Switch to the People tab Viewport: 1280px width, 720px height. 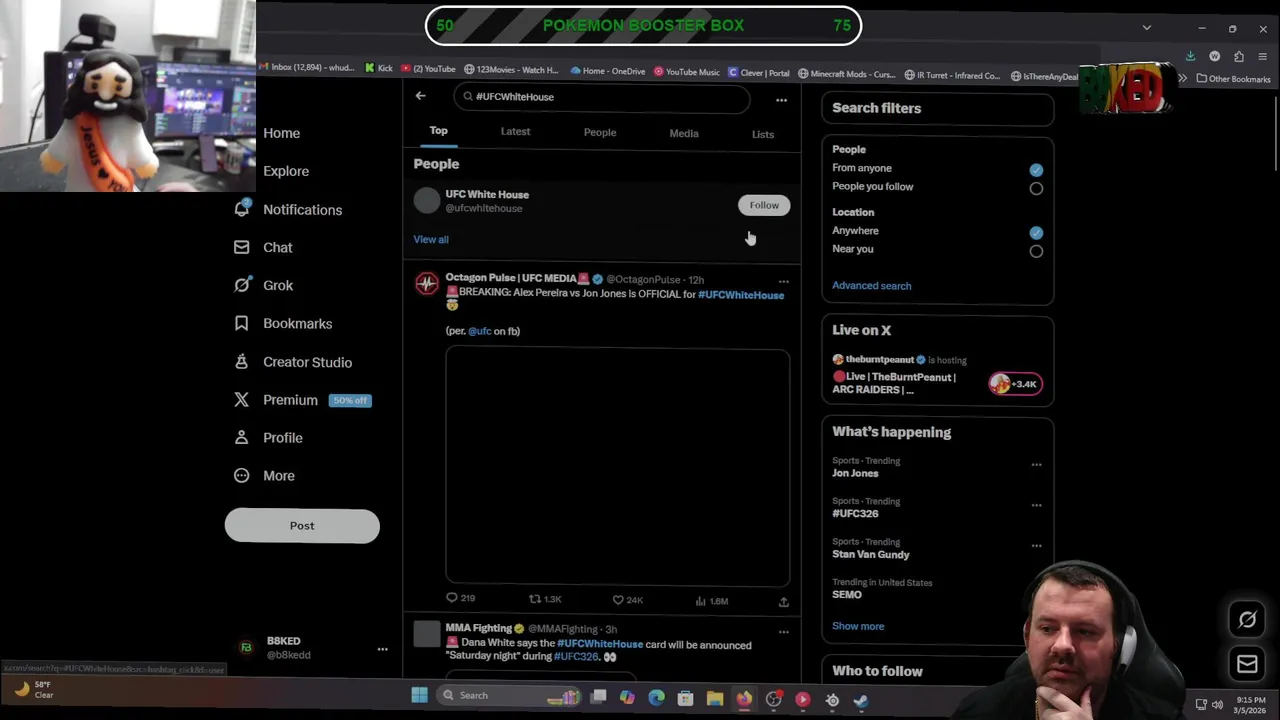600,132
